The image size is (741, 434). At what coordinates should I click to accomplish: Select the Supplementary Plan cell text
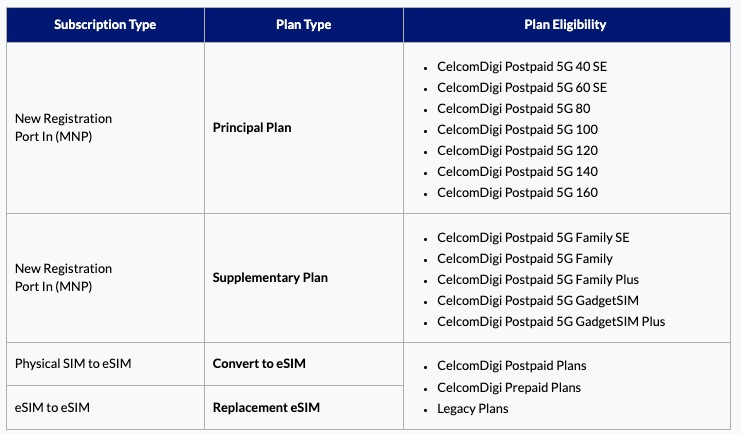270,277
